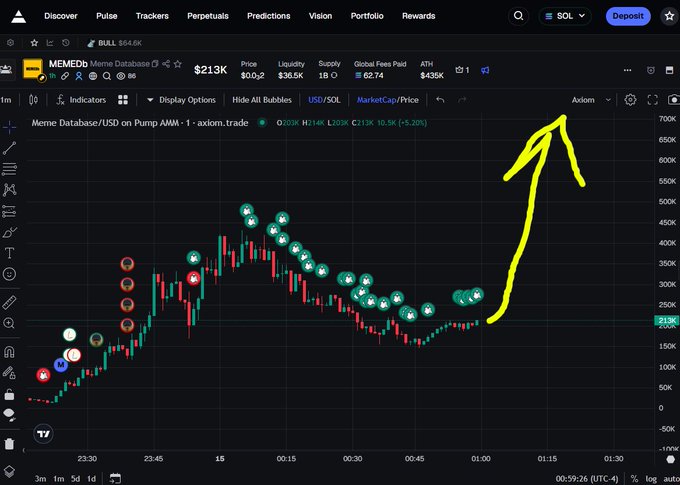
Task: Expand the SOL chain dropdown
Action: (565, 16)
